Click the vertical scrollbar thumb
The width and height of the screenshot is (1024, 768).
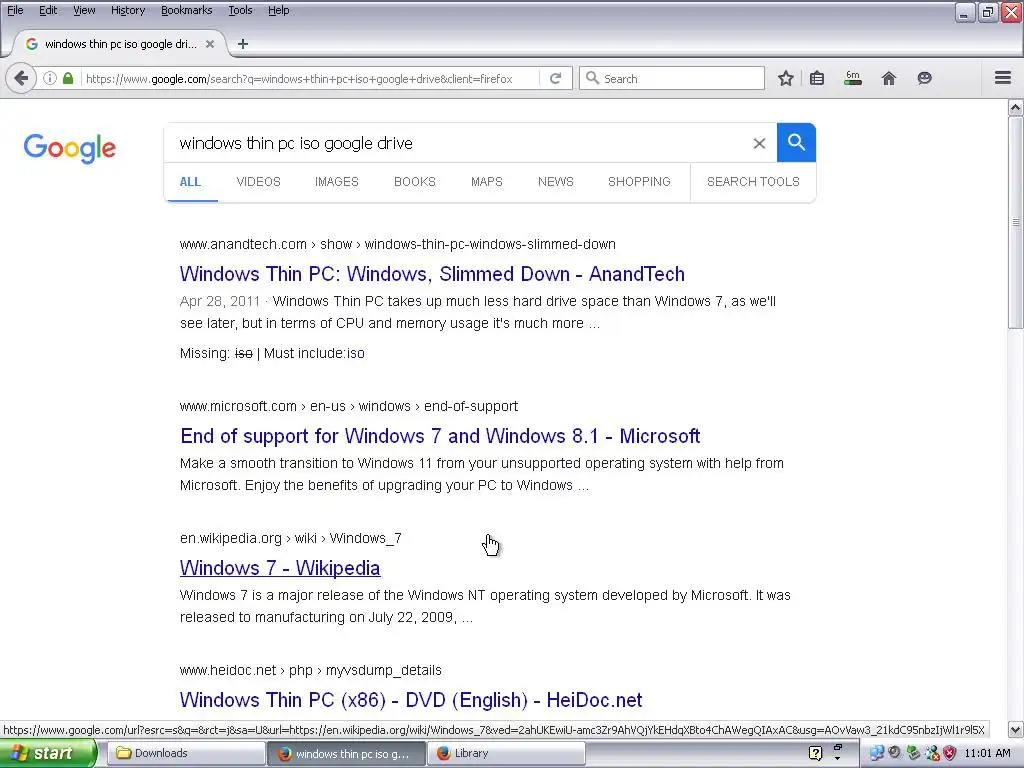click(x=1016, y=222)
